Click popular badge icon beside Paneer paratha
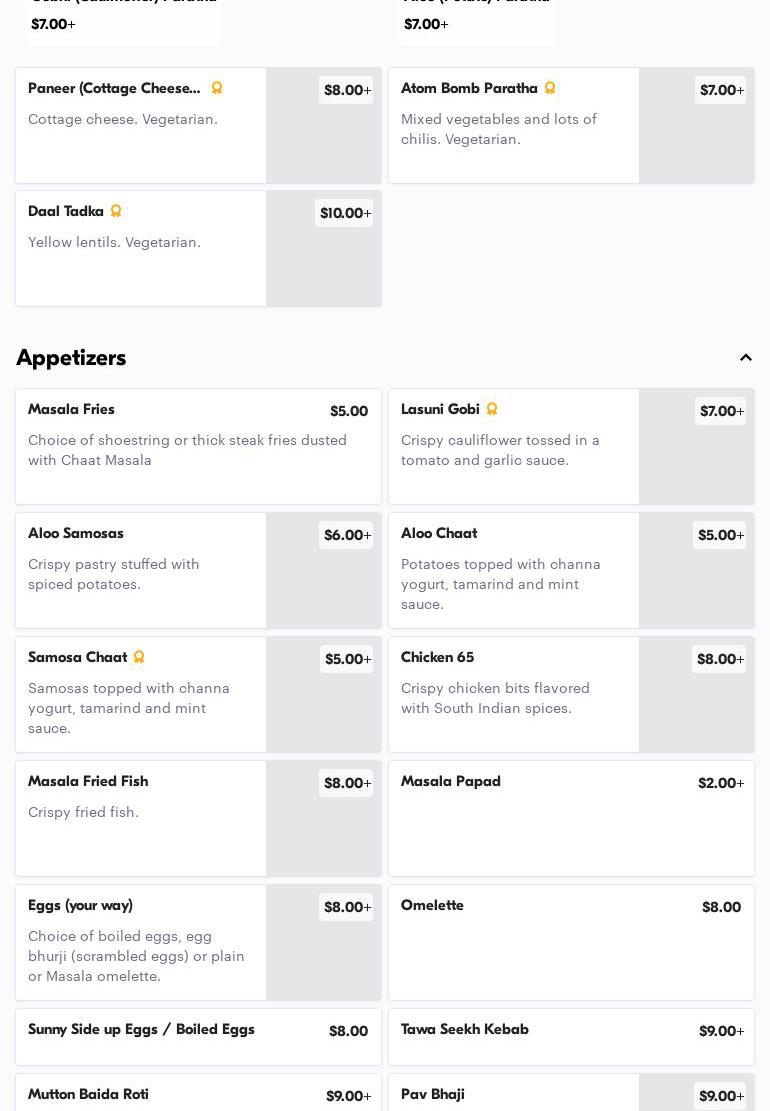 pyautogui.click(x=217, y=88)
